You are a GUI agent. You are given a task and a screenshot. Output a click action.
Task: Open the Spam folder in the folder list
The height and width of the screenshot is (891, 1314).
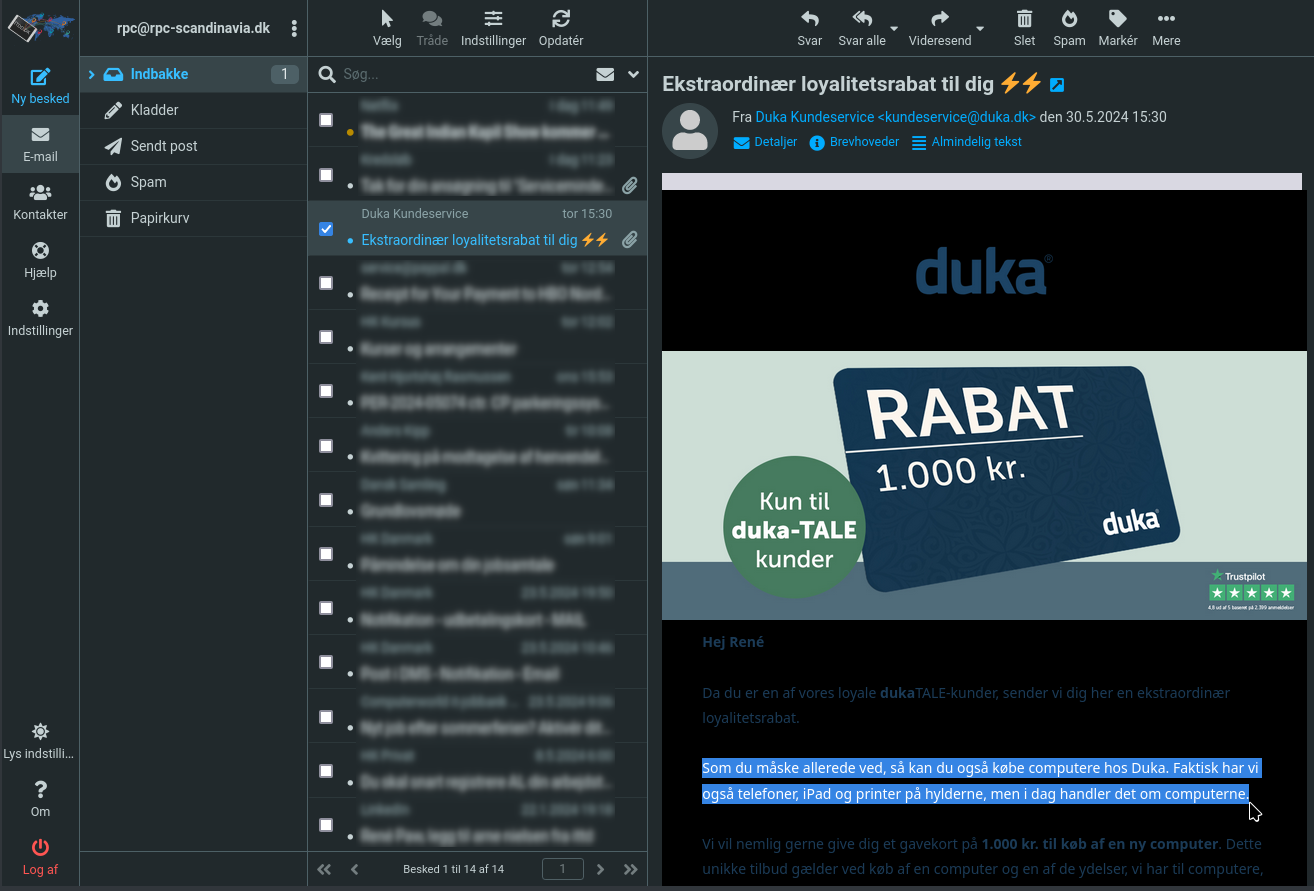tap(193, 182)
